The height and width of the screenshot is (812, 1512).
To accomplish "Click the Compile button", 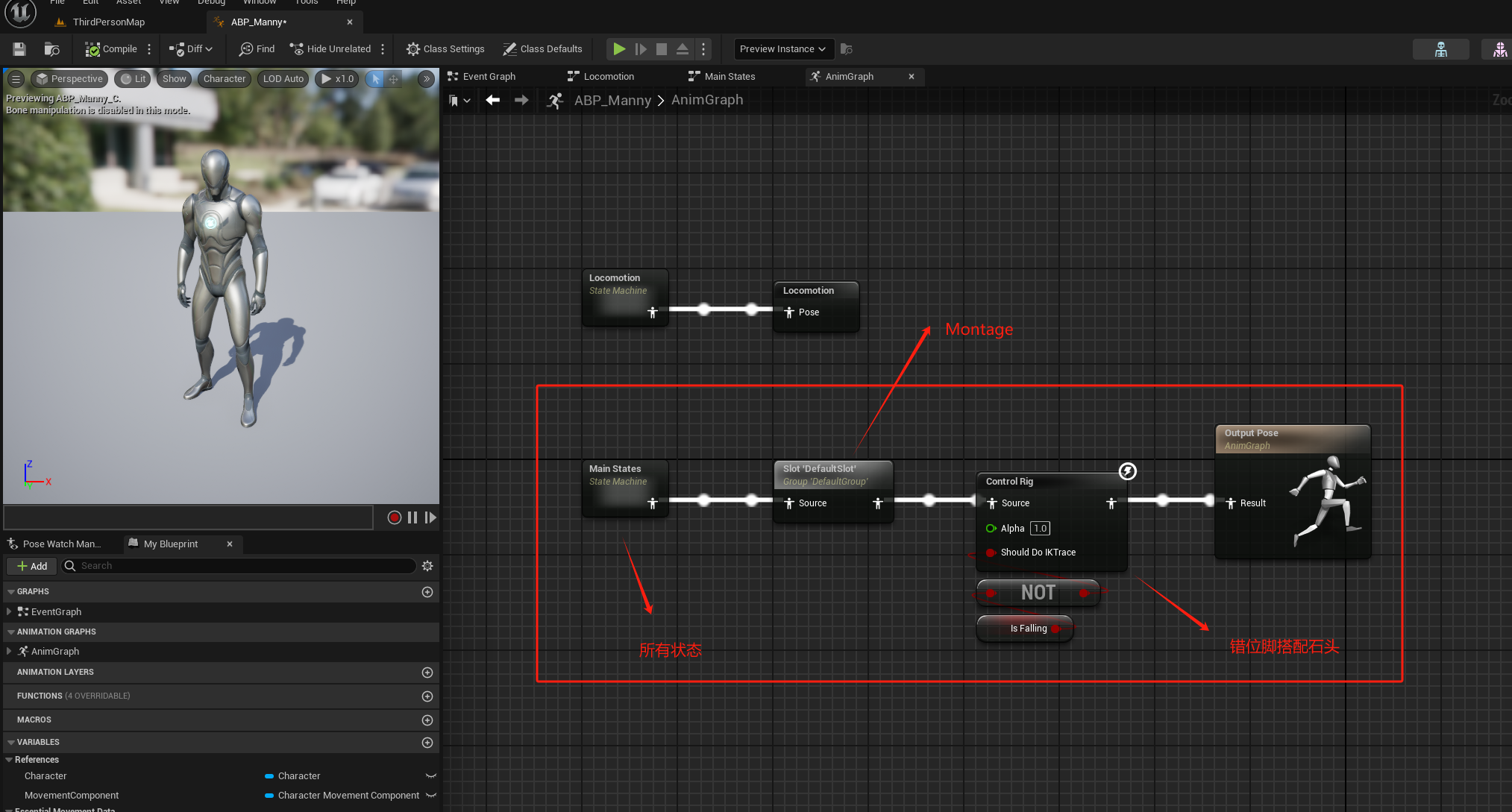I will 111,49.
